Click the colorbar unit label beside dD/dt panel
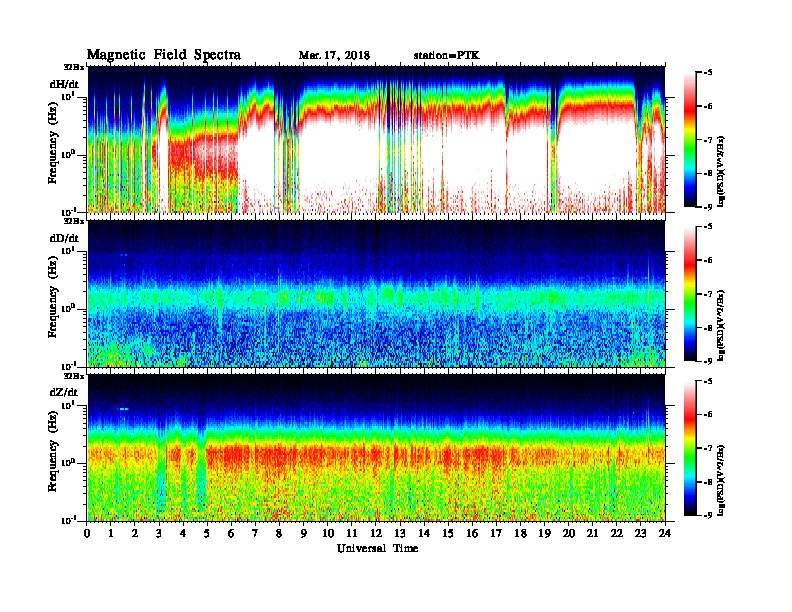This screenshot has width=792, height=612. 721,325
